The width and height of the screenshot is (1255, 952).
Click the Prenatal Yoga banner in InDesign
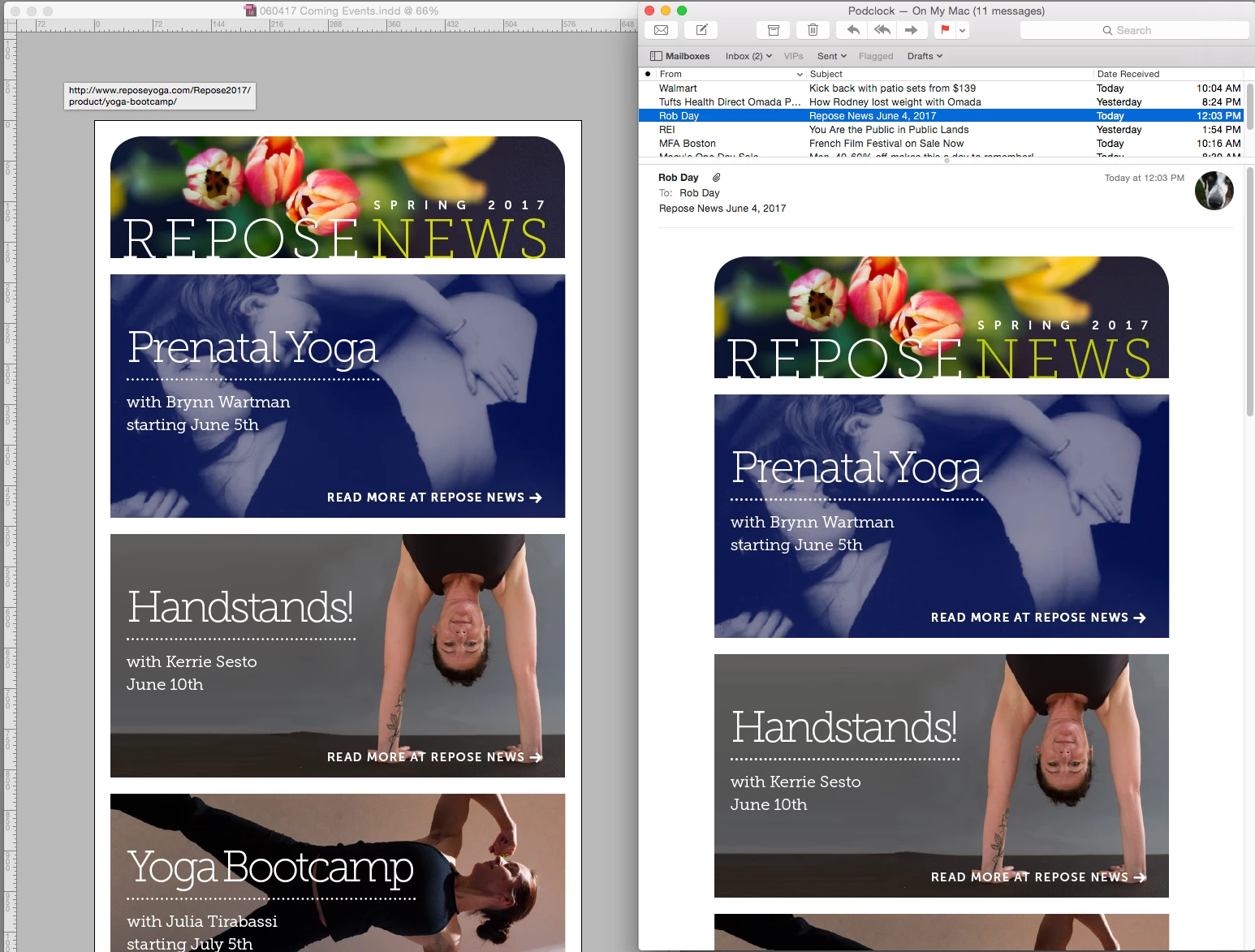[338, 396]
